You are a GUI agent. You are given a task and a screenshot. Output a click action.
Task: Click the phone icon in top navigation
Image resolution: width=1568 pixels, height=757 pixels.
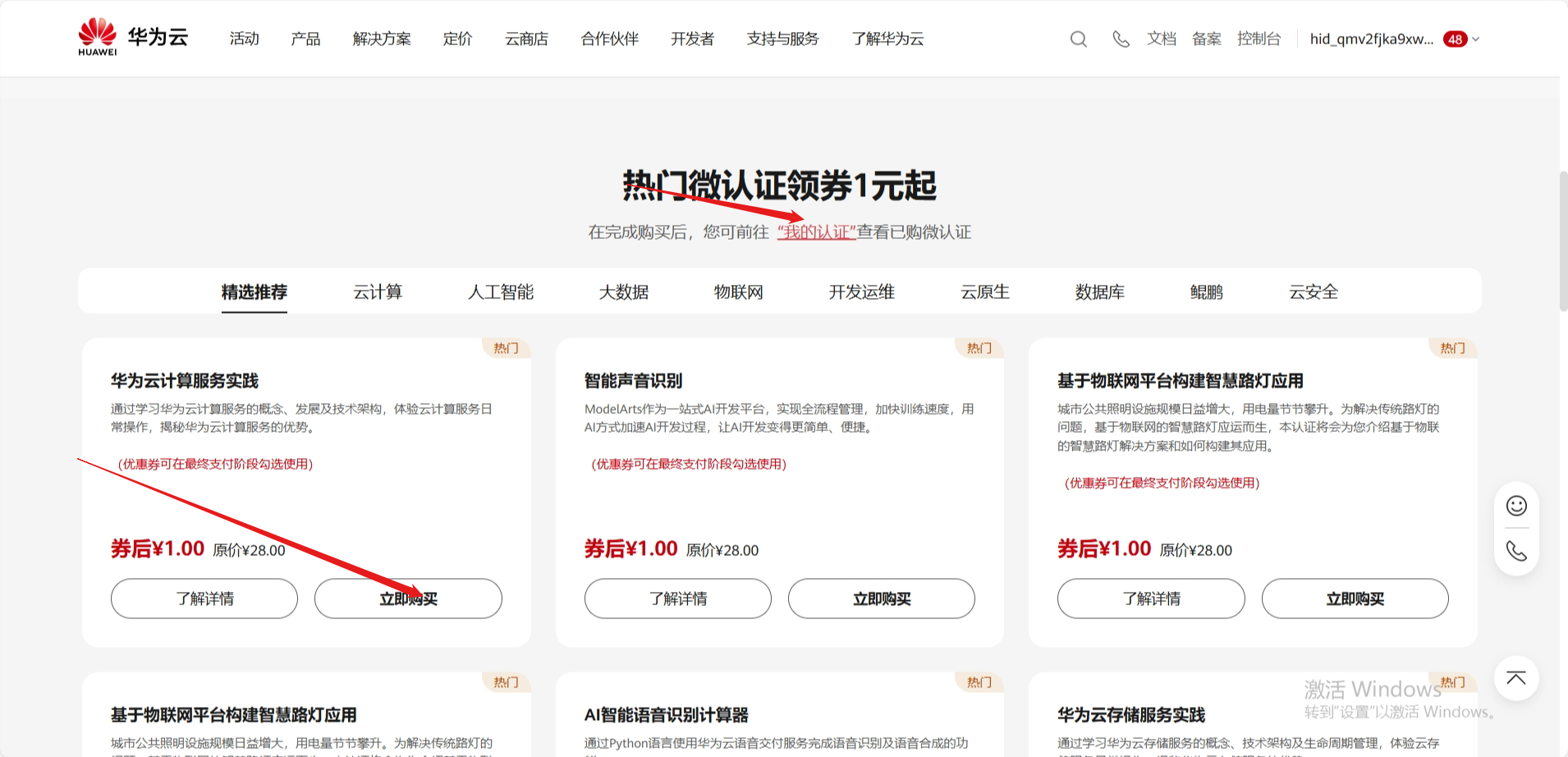[1121, 39]
